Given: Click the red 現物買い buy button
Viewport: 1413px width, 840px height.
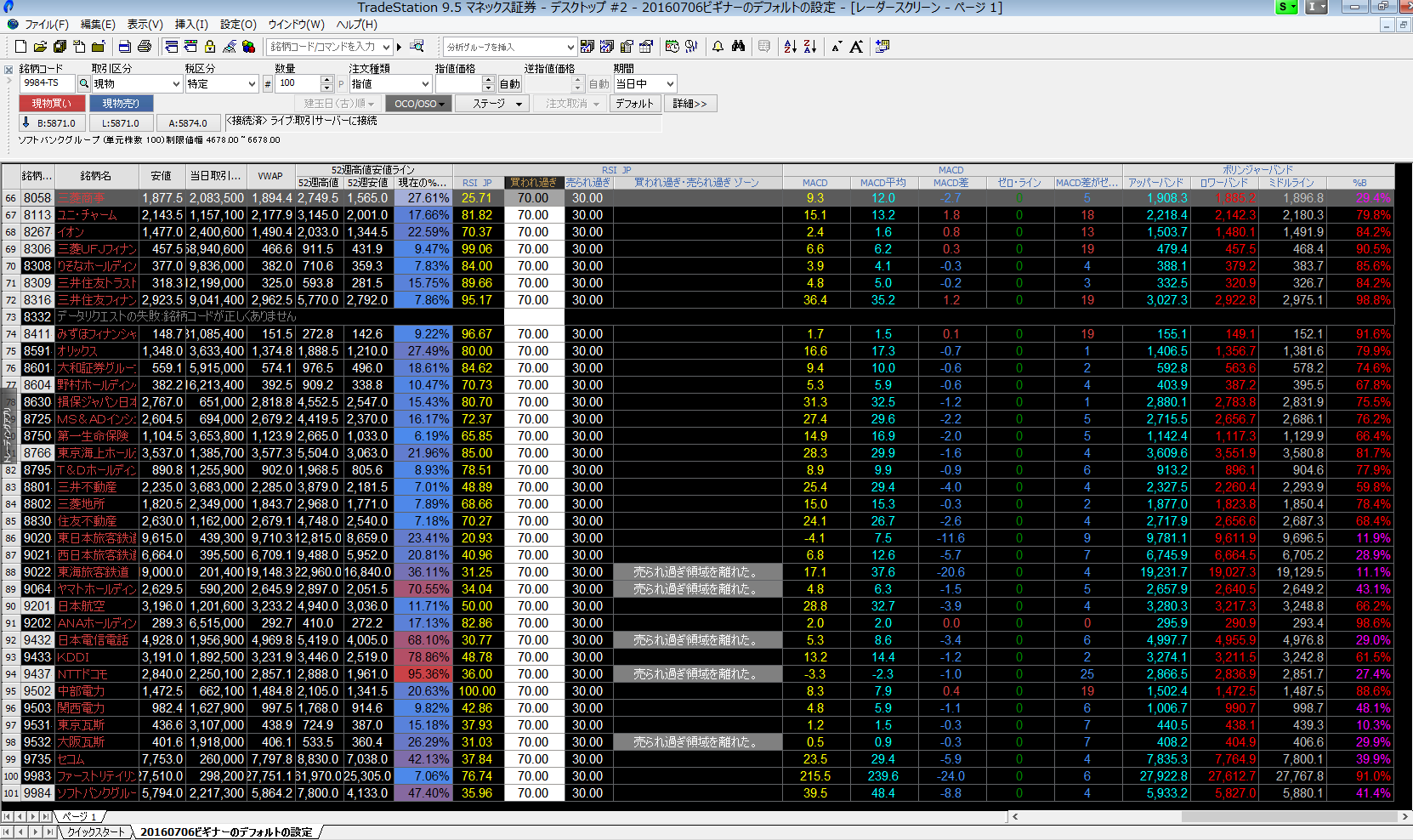Looking at the screenshot, I should pyautogui.click(x=52, y=103).
